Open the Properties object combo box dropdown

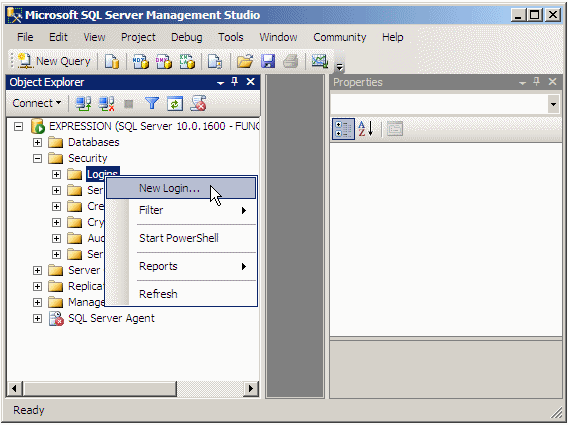[x=553, y=104]
